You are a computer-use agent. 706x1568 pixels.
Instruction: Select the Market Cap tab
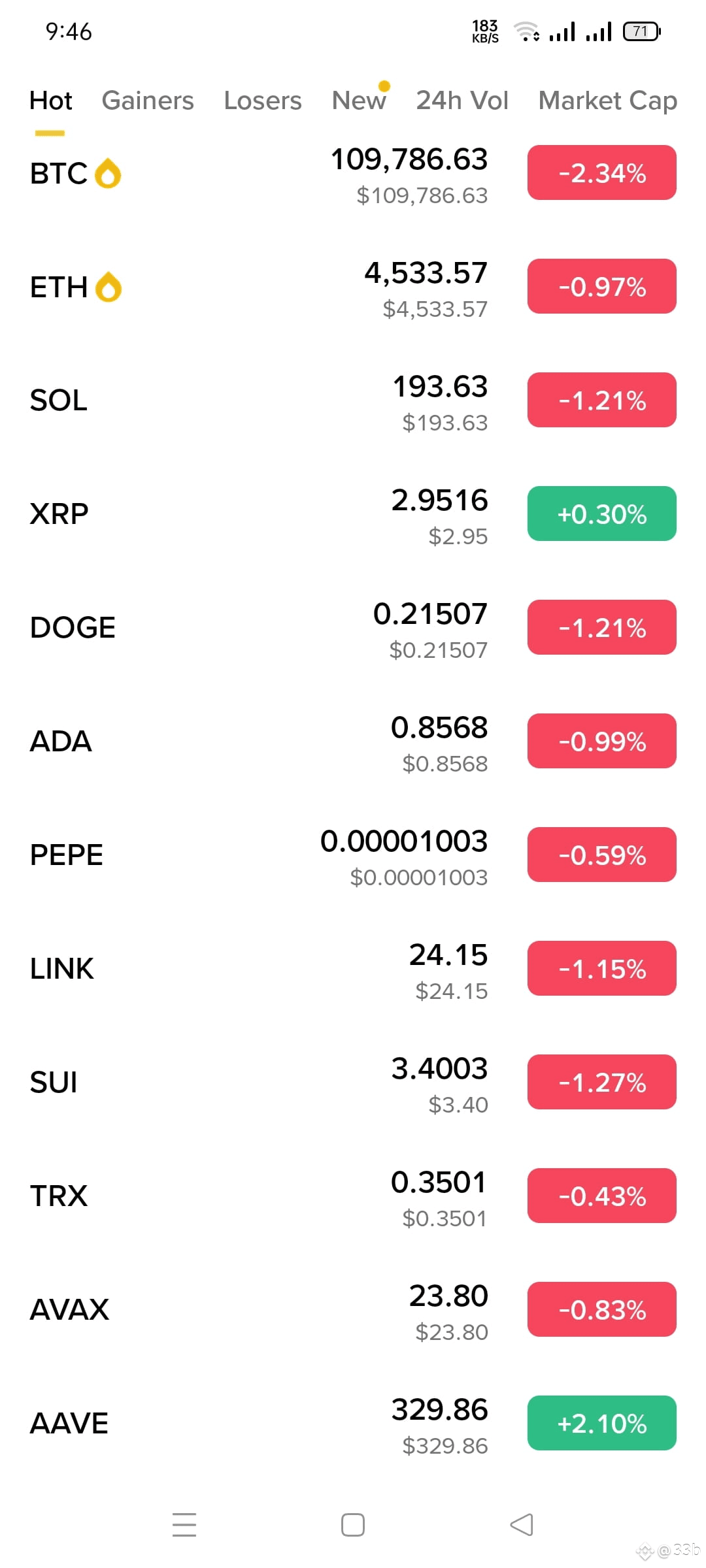608,101
